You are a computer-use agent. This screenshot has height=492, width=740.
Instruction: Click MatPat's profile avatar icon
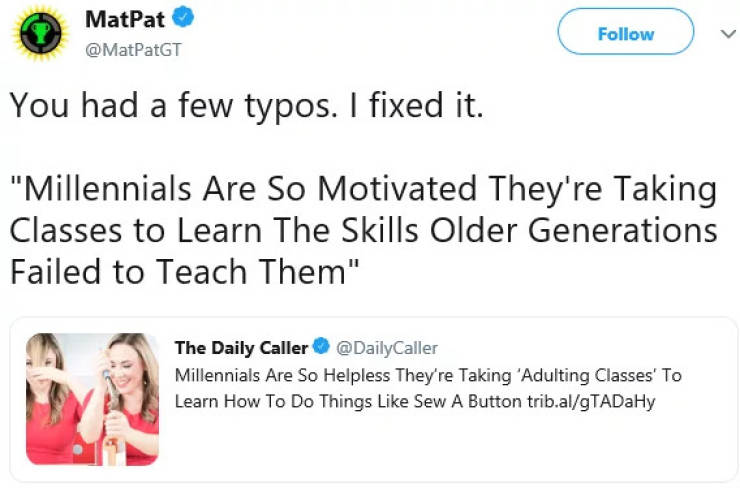tap(40, 34)
